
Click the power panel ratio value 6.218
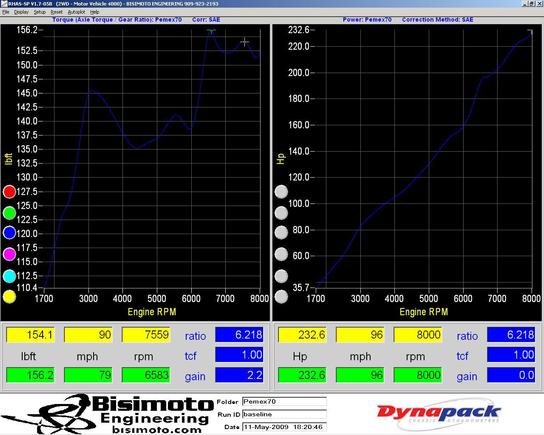511,335
